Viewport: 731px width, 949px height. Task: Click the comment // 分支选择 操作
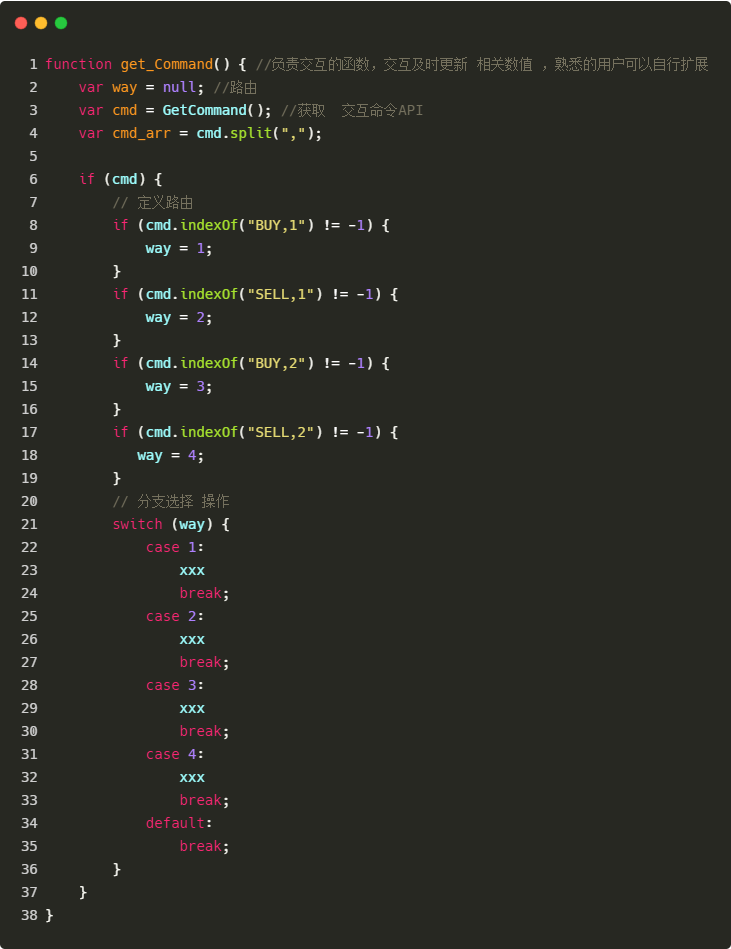click(x=171, y=501)
